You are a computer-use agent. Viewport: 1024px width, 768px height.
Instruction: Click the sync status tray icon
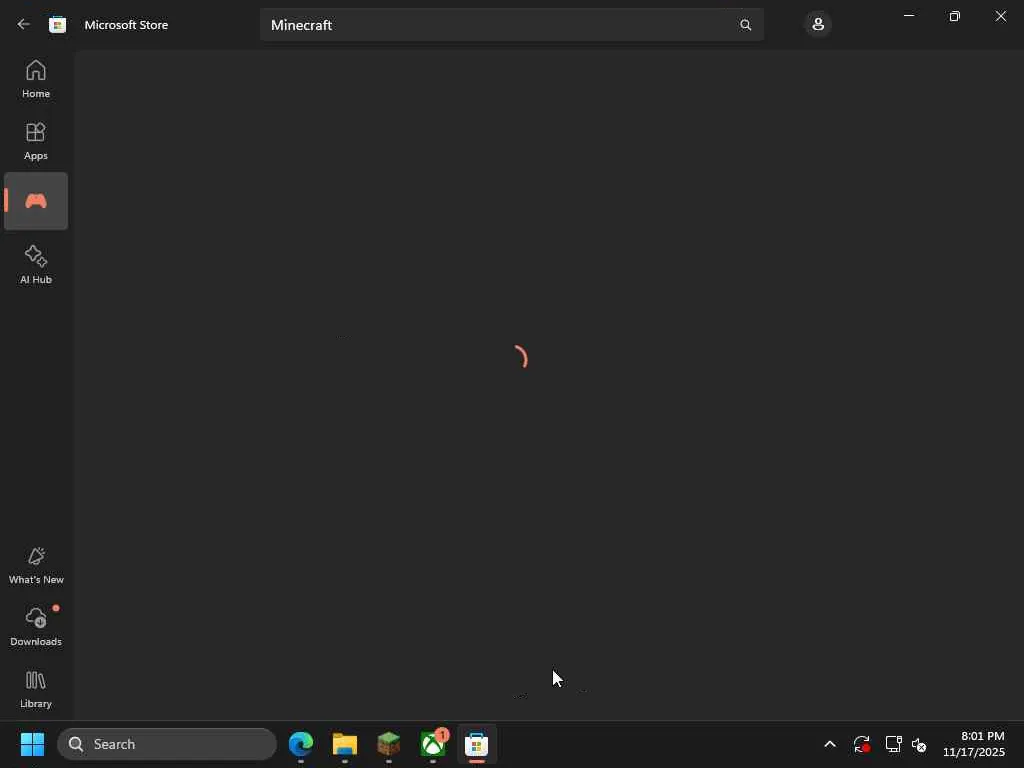(861, 744)
